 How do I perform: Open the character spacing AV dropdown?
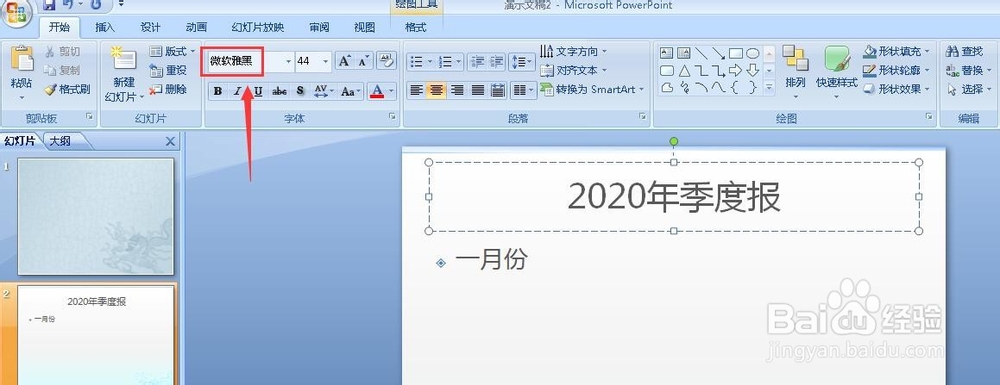(324, 91)
